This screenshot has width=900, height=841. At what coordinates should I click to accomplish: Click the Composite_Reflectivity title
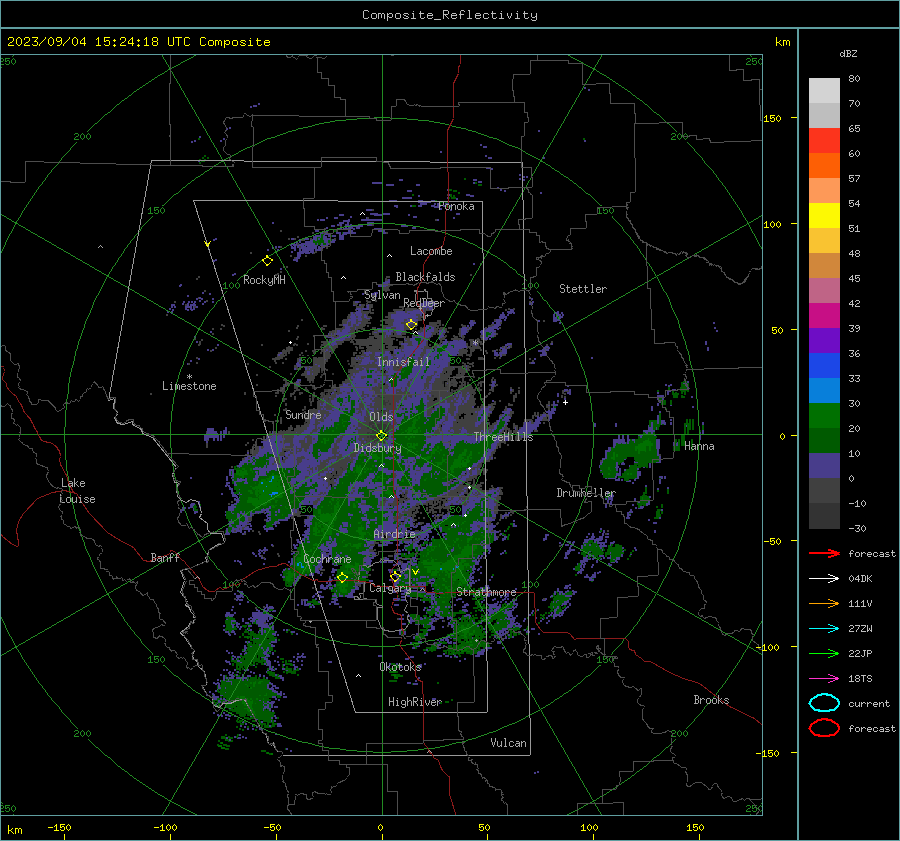click(450, 15)
